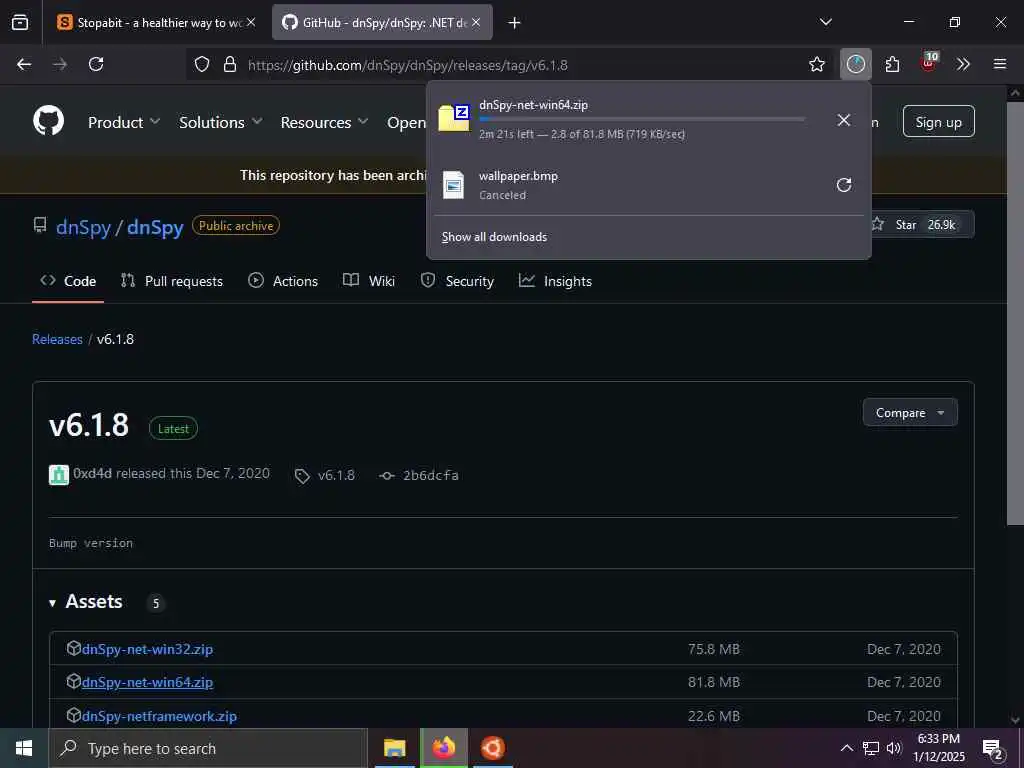Click the volume speaker tray icon
This screenshot has width=1024, height=768.
(893, 748)
